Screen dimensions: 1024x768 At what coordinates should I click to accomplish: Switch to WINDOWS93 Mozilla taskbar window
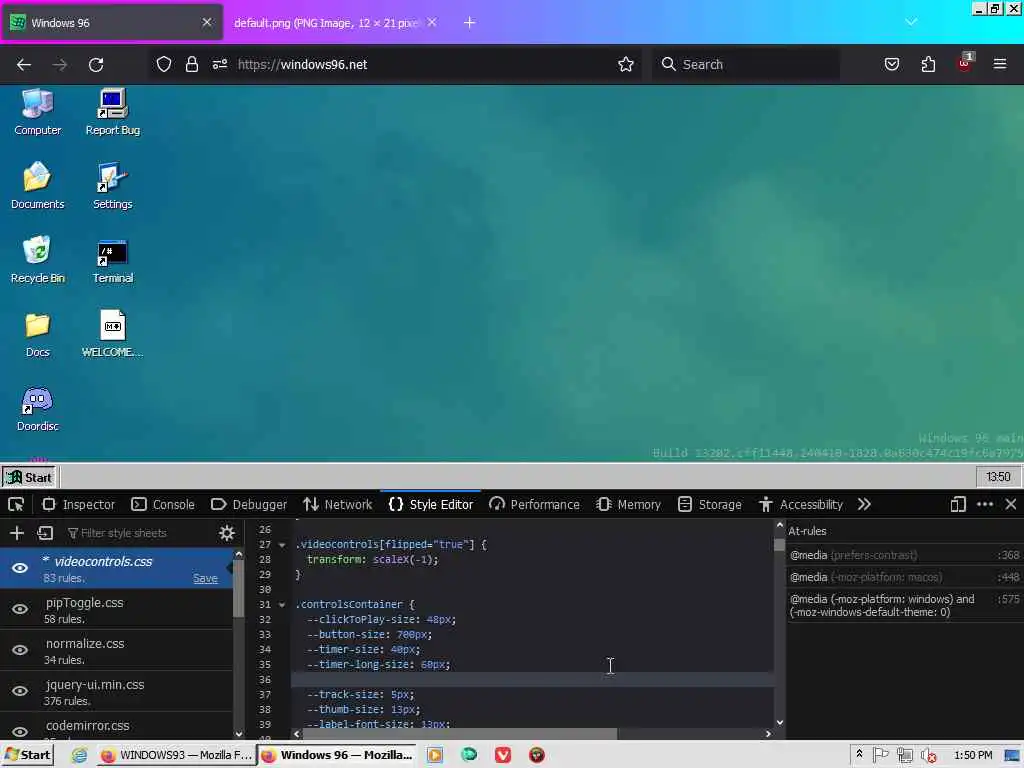pos(176,755)
